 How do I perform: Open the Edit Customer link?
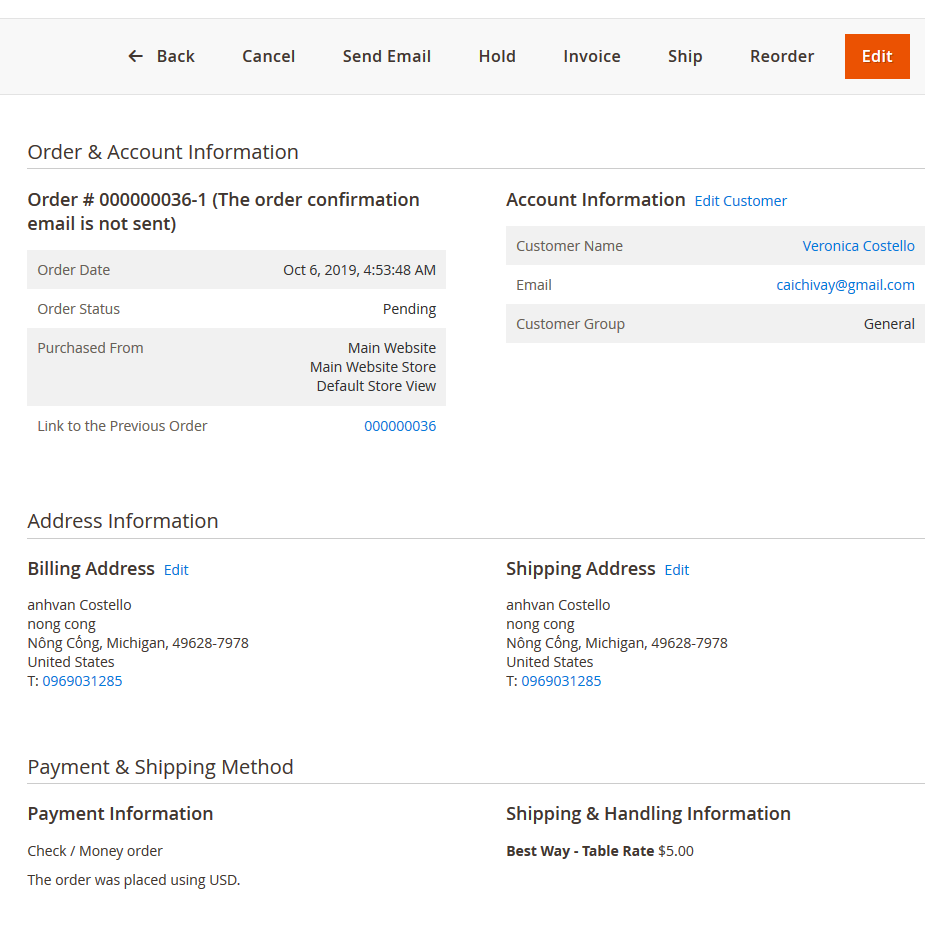(740, 201)
